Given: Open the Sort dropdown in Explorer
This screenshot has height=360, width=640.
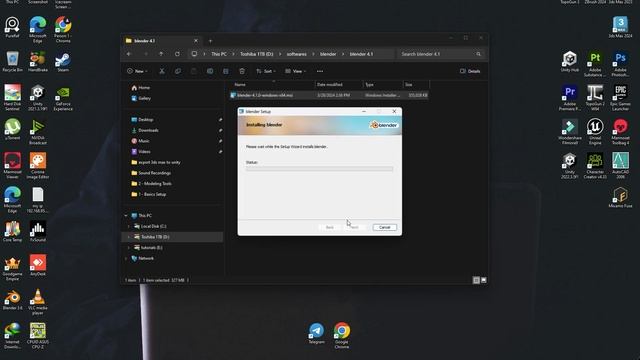Looking at the screenshot, I should [x=266, y=71].
